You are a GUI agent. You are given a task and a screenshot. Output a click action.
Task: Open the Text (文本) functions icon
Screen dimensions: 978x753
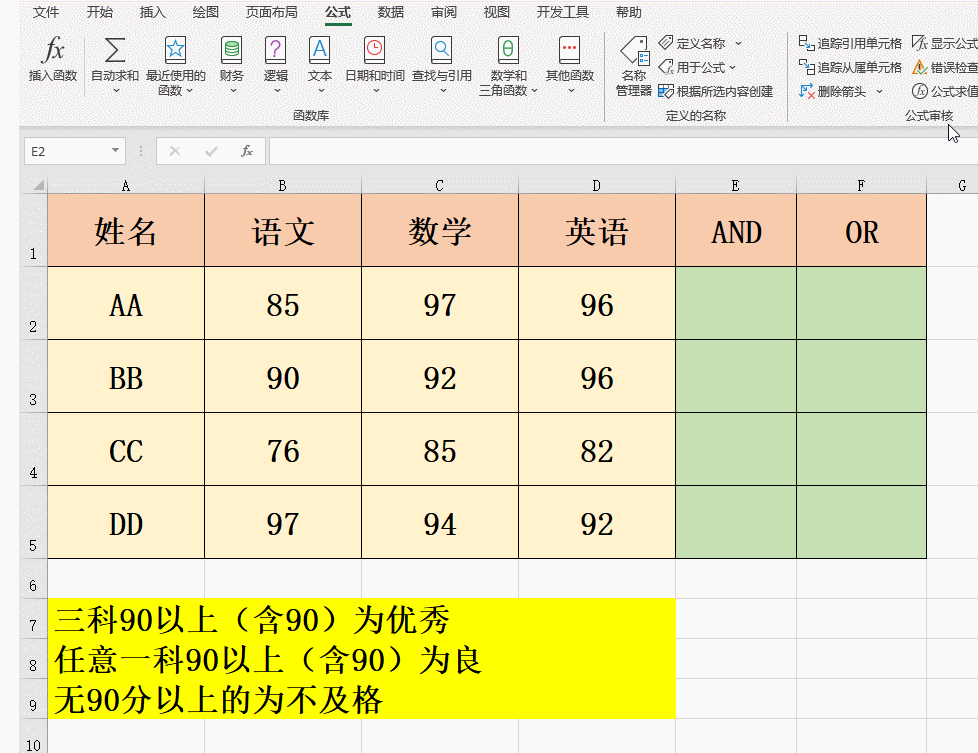click(x=319, y=50)
